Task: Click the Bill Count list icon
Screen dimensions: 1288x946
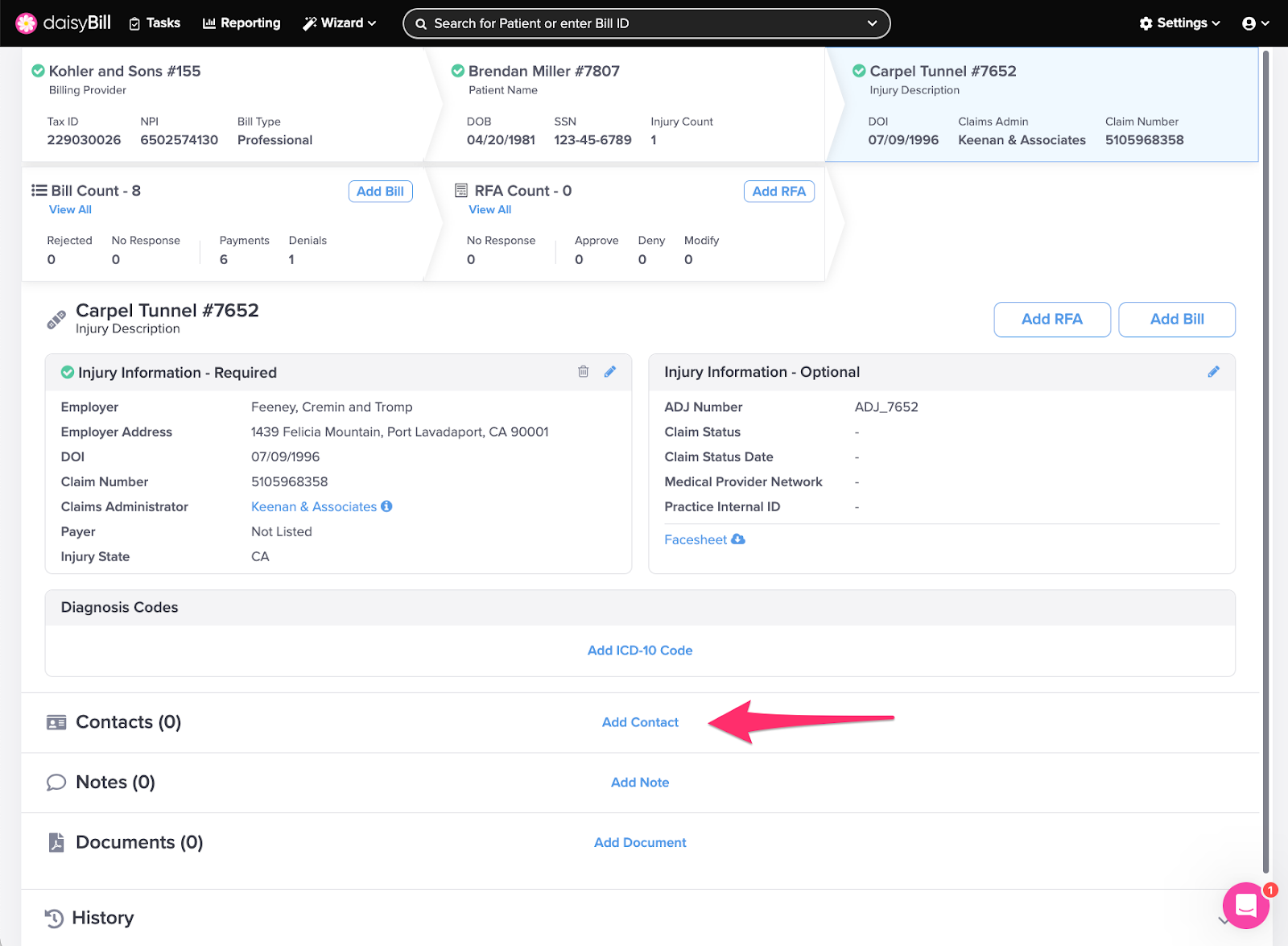Action: pos(39,191)
